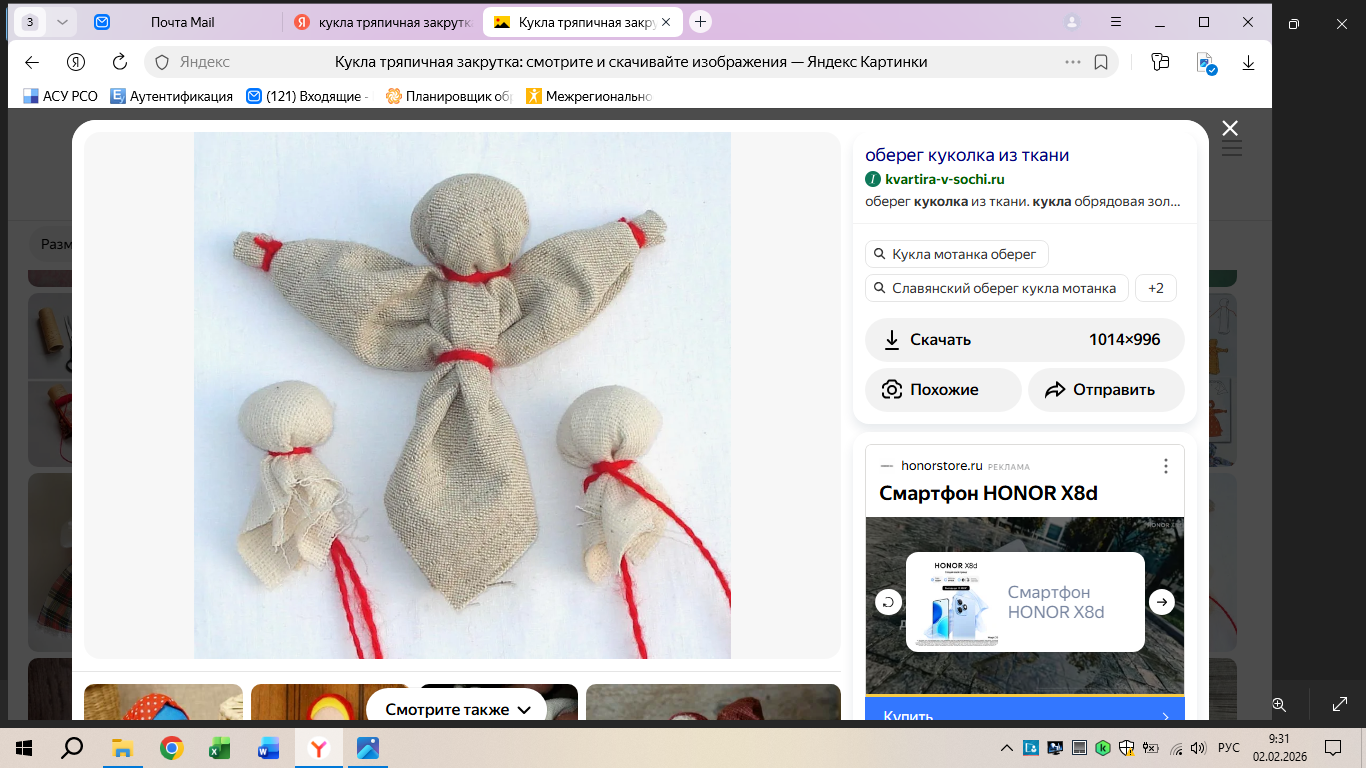Expand the tab group dropdown arrow
Viewport: 1366px width, 768px height.
coord(62,22)
